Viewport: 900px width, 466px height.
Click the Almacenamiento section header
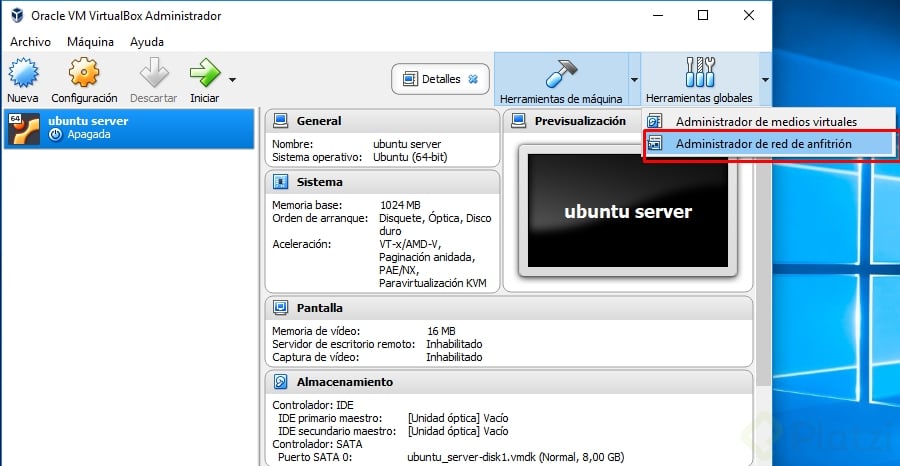point(509,382)
